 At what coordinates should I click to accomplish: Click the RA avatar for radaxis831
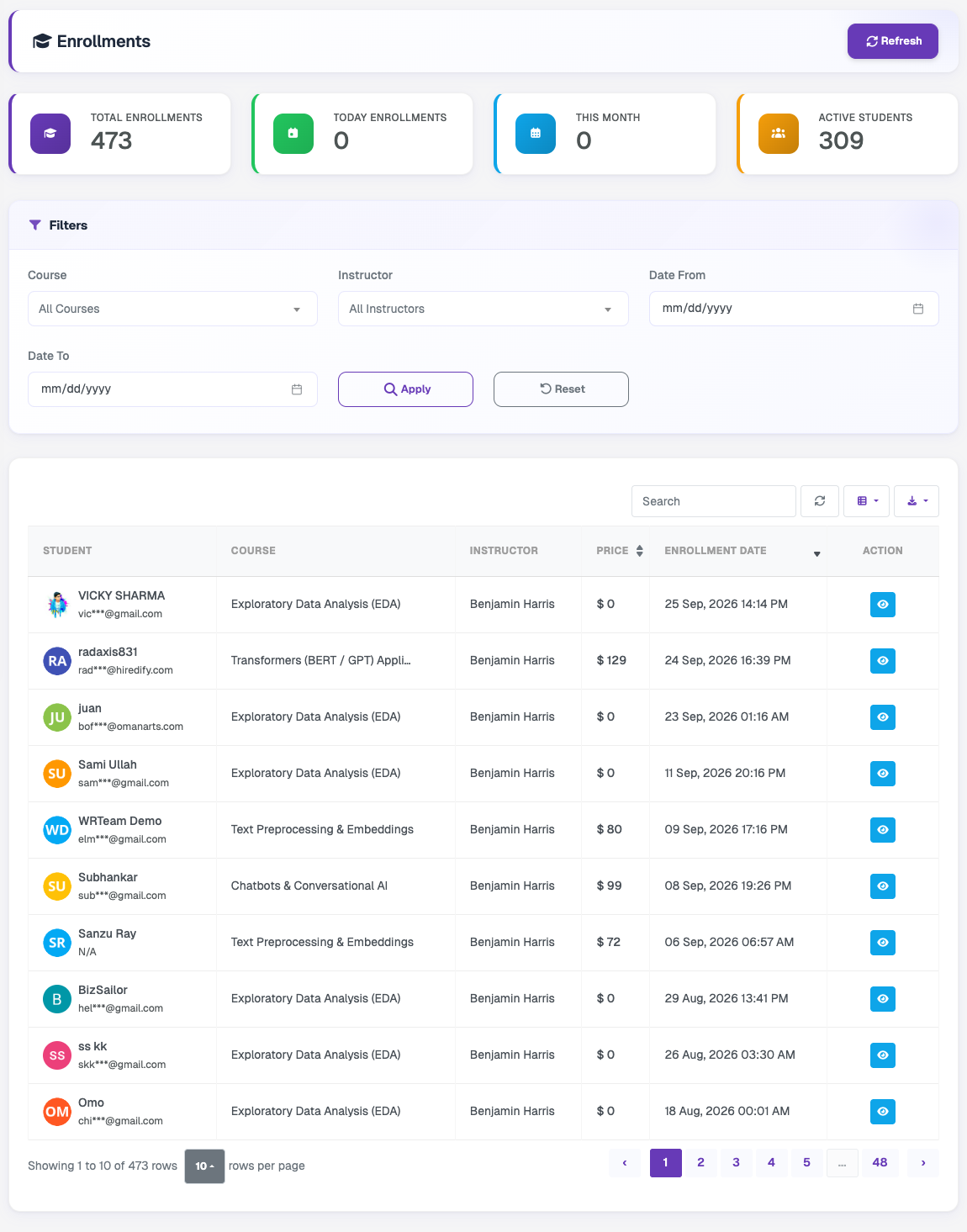point(57,661)
